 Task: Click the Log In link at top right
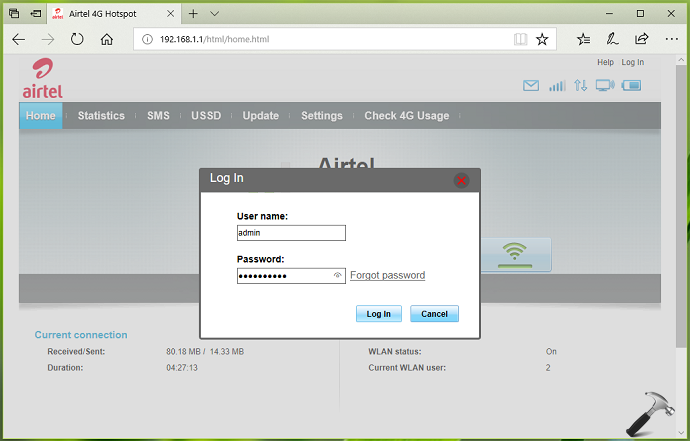click(632, 62)
